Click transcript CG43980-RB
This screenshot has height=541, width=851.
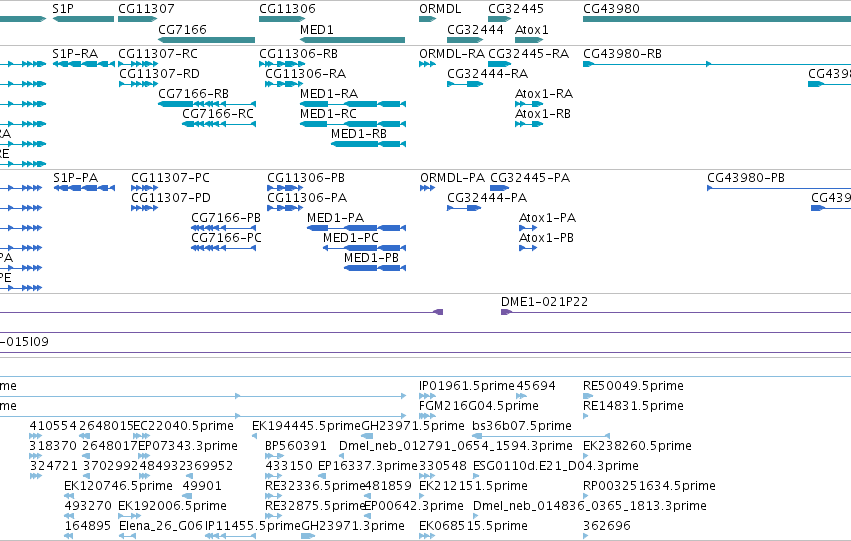pyautogui.click(x=717, y=64)
